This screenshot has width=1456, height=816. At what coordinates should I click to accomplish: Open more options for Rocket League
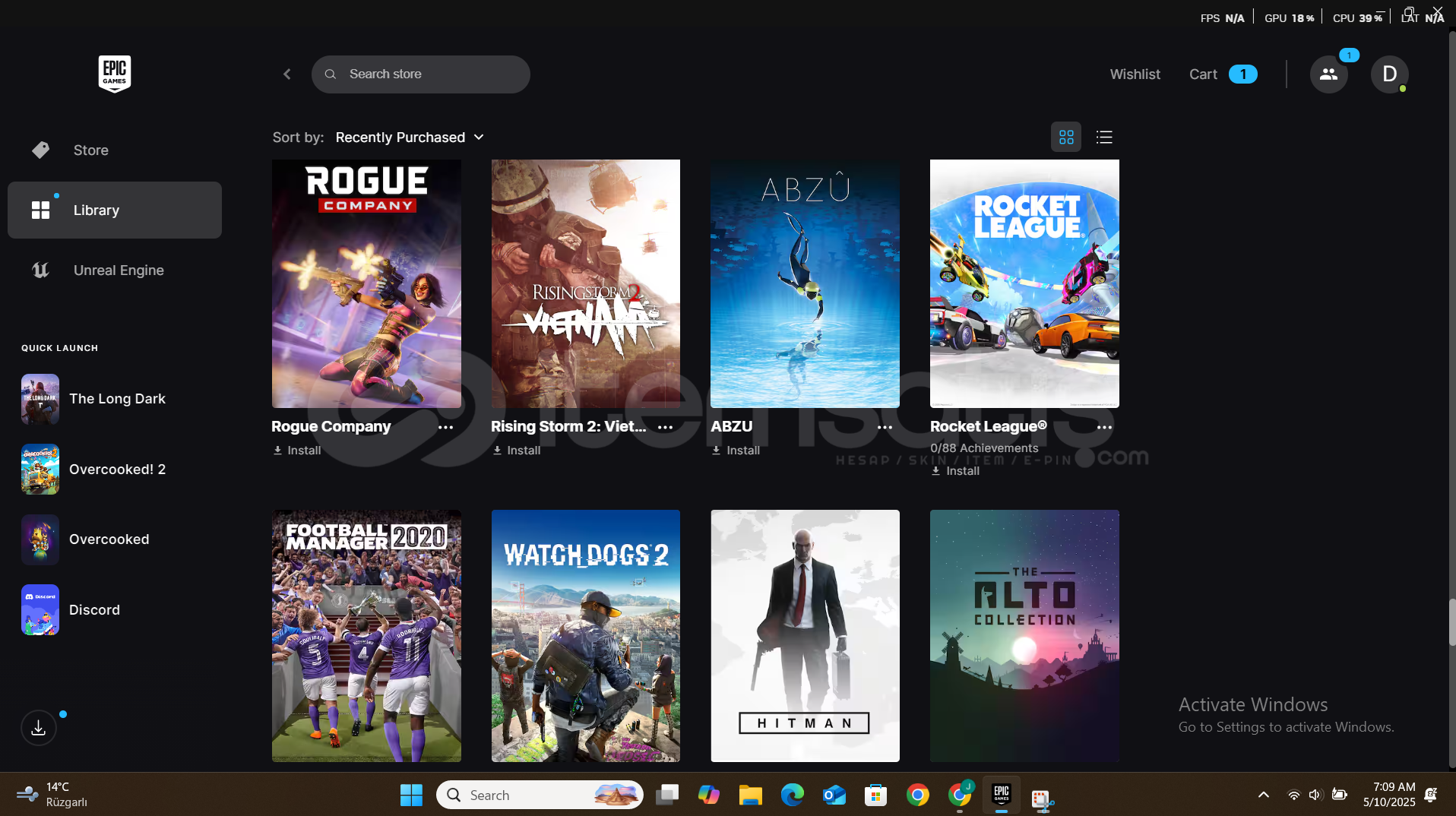[x=1105, y=427]
